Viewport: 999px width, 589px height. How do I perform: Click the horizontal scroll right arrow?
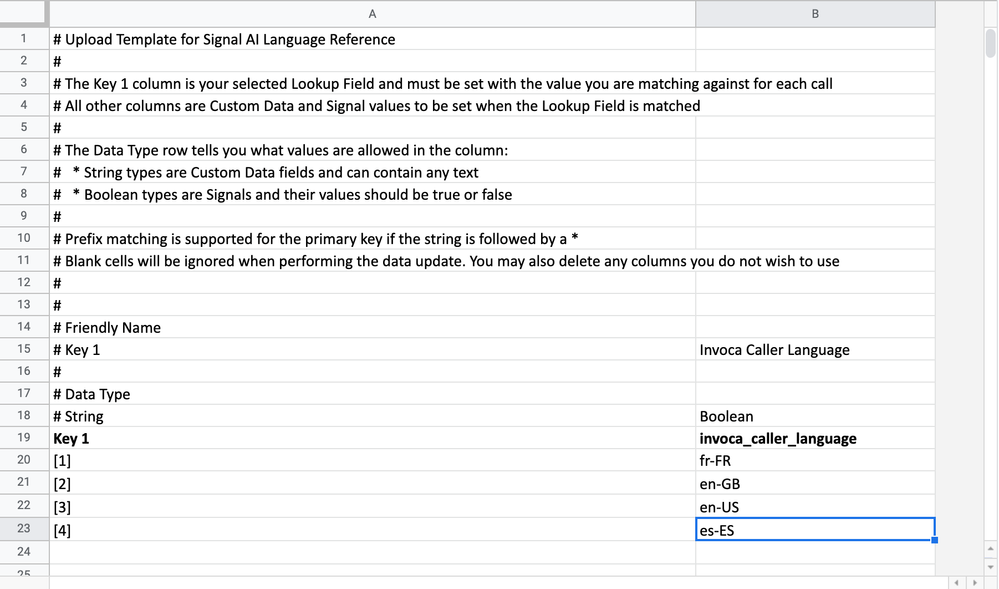coord(976,582)
